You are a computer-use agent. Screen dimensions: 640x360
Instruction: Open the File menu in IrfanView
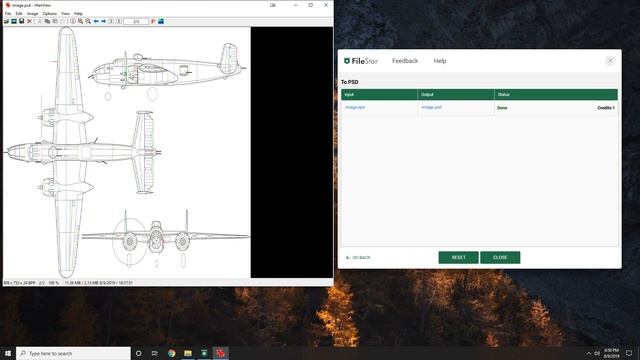(x=8, y=13)
